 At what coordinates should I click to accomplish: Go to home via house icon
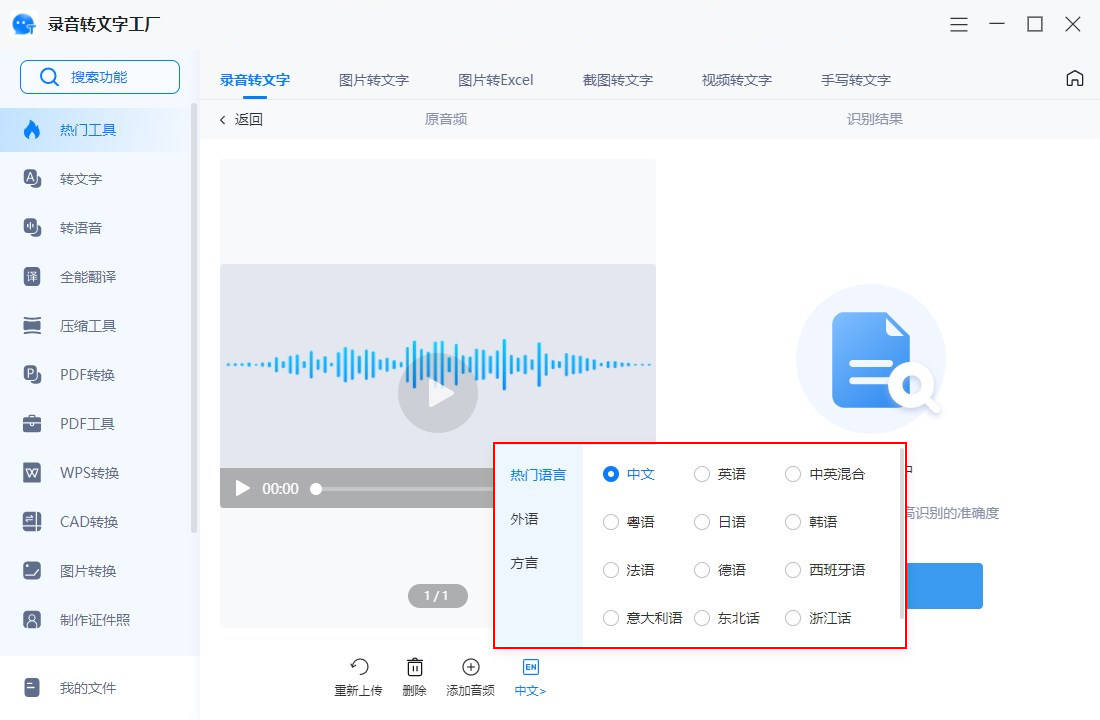(x=1074, y=79)
